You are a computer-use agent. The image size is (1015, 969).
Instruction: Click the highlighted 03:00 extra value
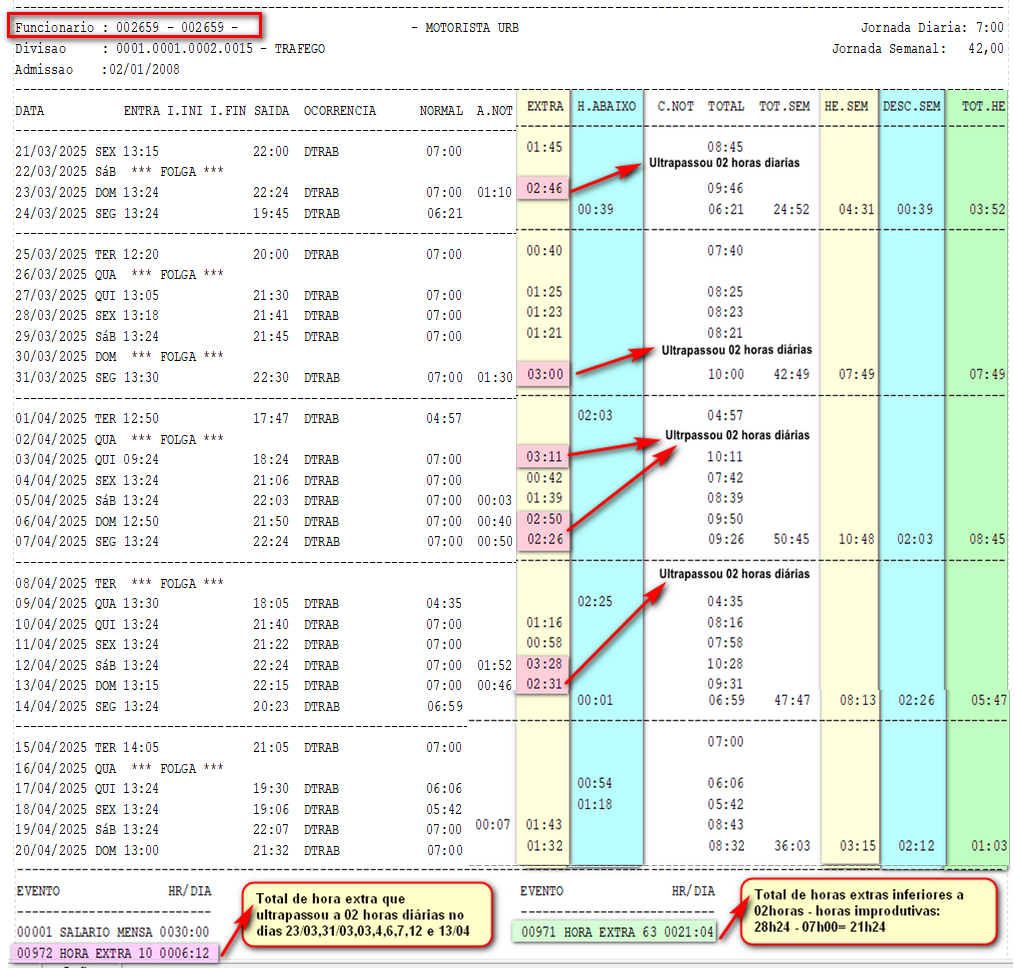click(x=544, y=374)
